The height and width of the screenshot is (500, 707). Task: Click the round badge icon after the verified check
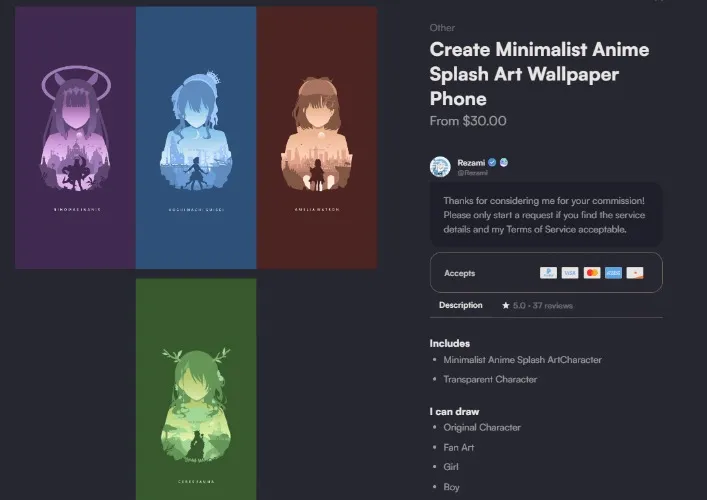coord(504,162)
